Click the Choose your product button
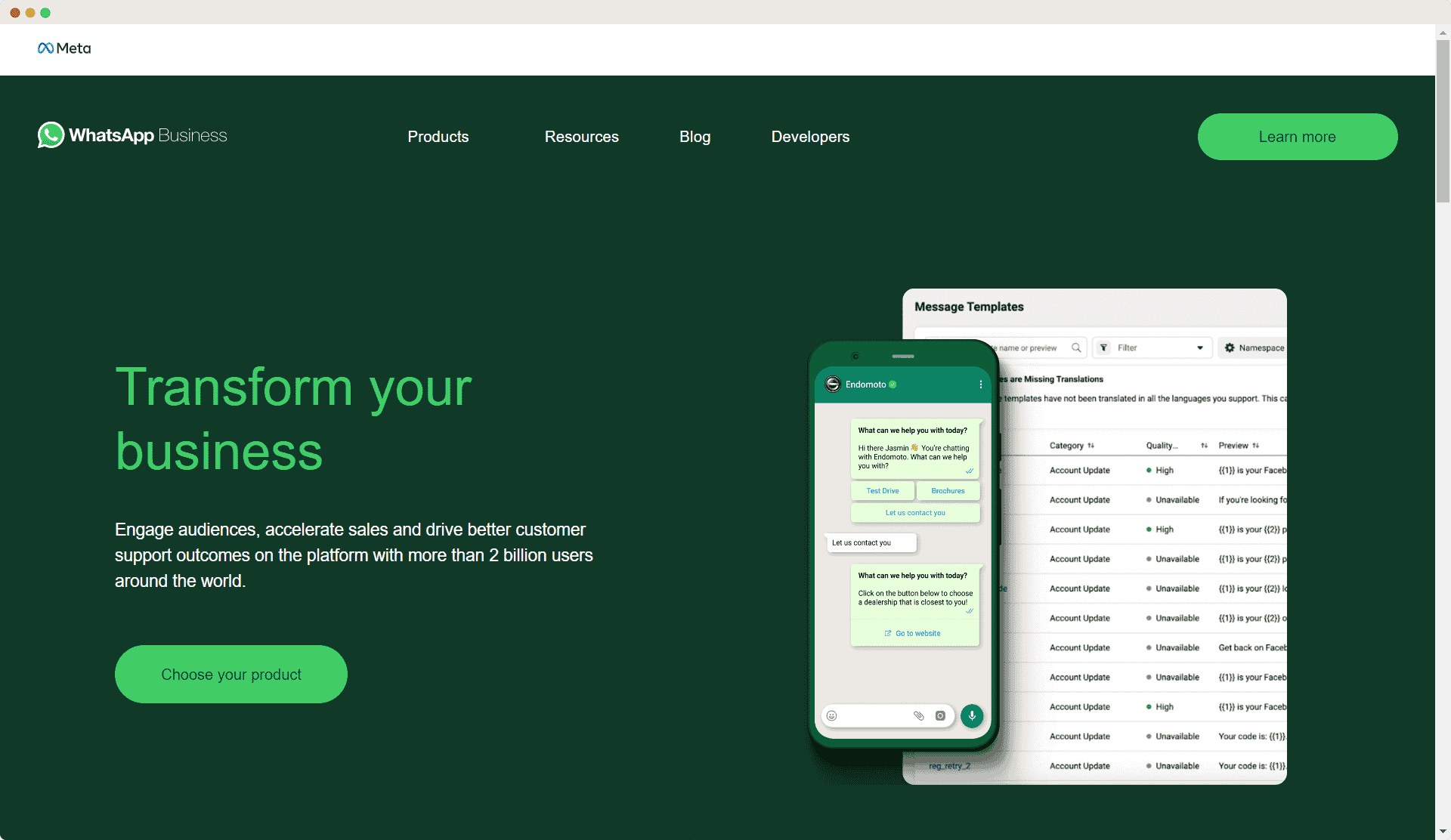Viewport: 1451px width, 840px height. click(231, 674)
